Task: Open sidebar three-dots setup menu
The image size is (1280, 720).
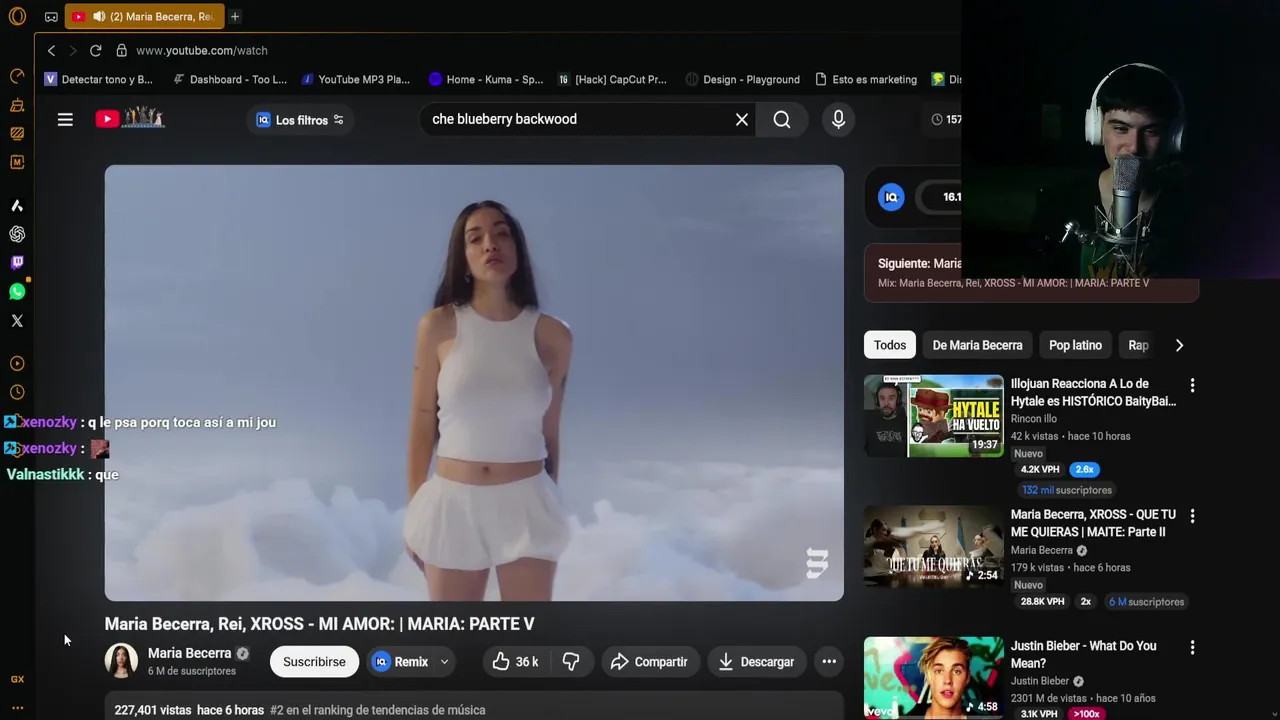Action: 17,707
